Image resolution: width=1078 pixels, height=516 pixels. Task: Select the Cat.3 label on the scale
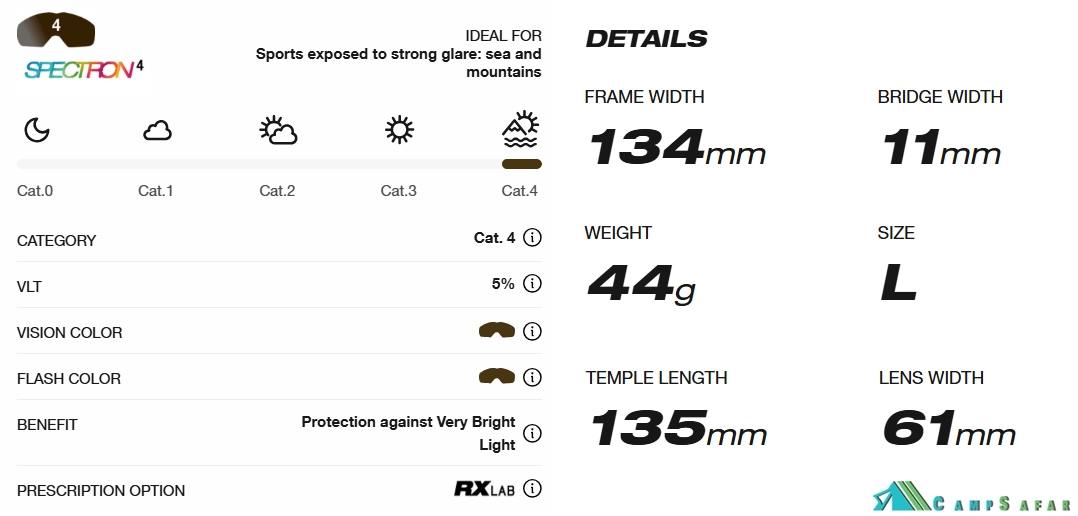click(399, 191)
